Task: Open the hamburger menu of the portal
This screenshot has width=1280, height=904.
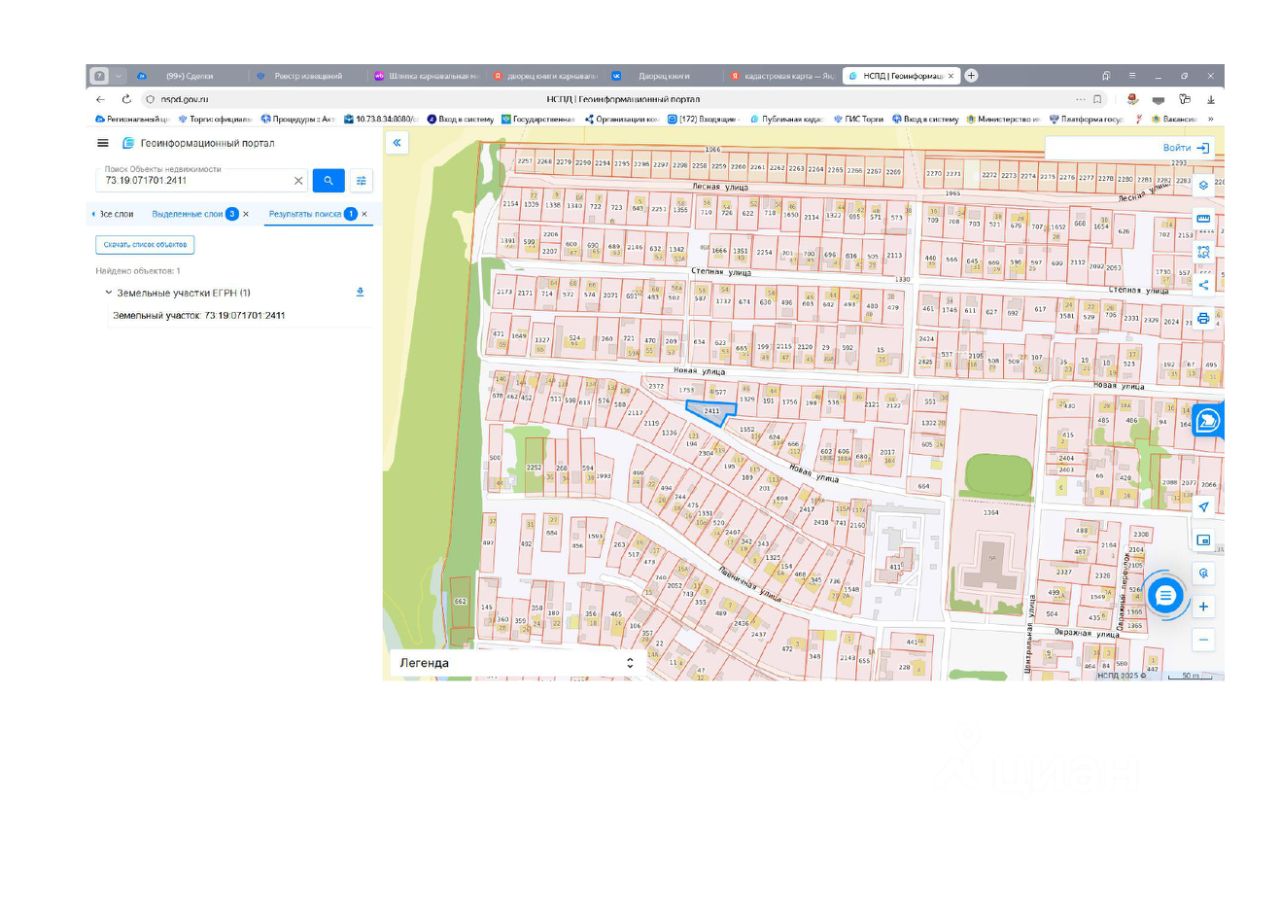Action: click(x=102, y=143)
